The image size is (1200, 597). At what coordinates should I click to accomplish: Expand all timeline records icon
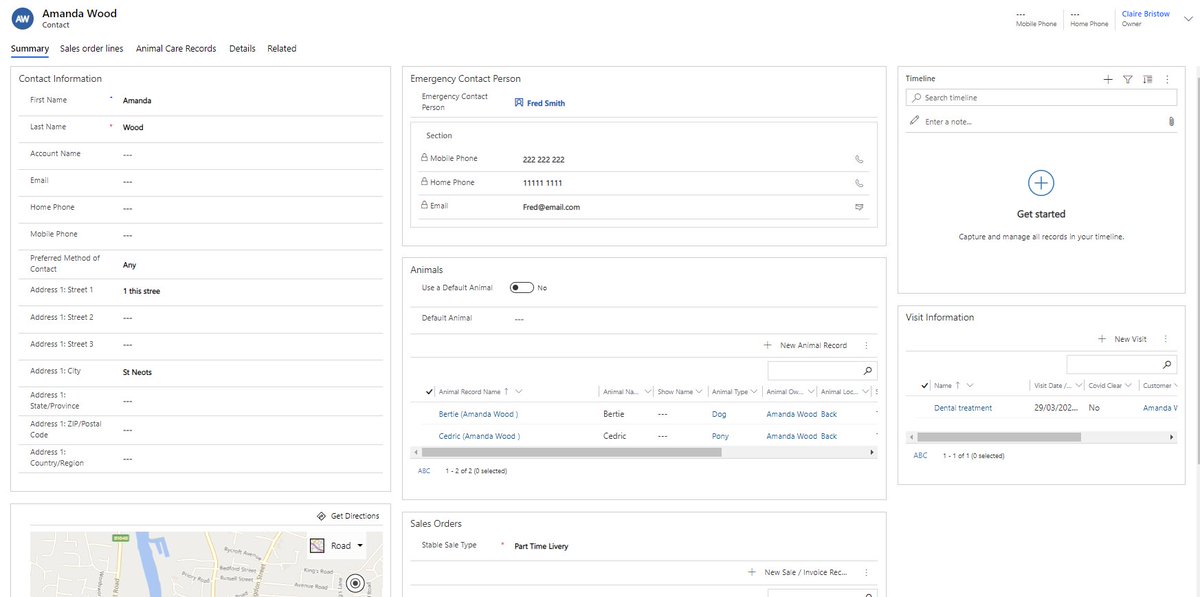[1147, 78]
